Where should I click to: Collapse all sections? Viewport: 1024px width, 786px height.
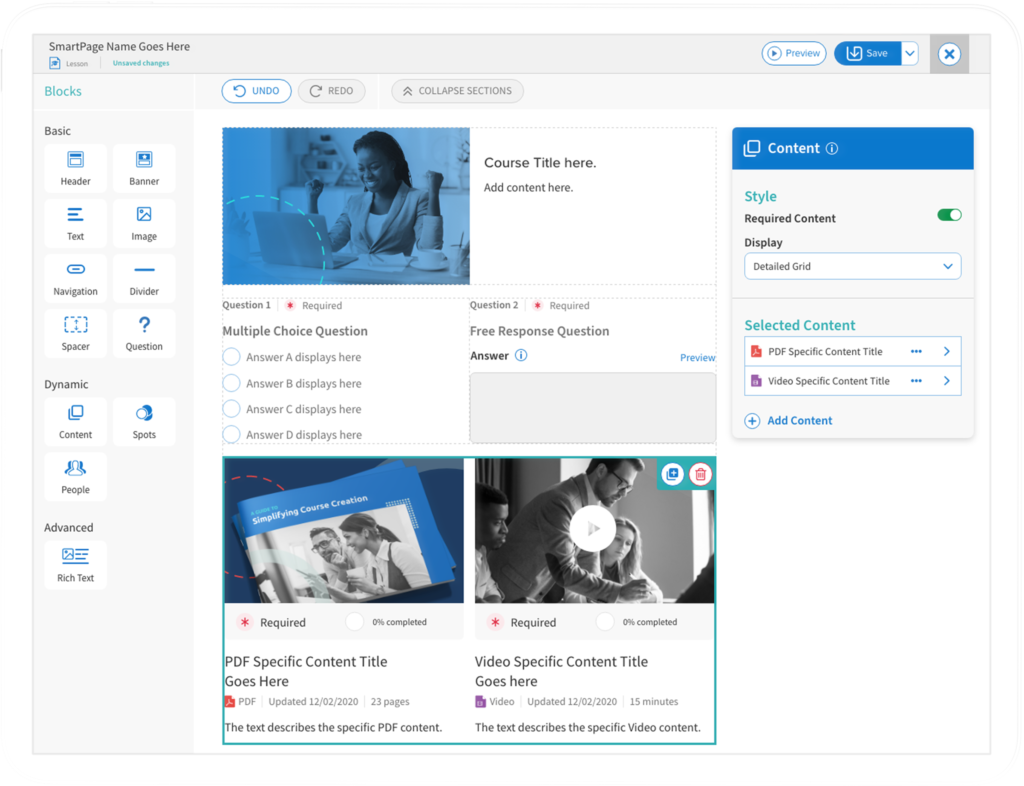(x=457, y=91)
